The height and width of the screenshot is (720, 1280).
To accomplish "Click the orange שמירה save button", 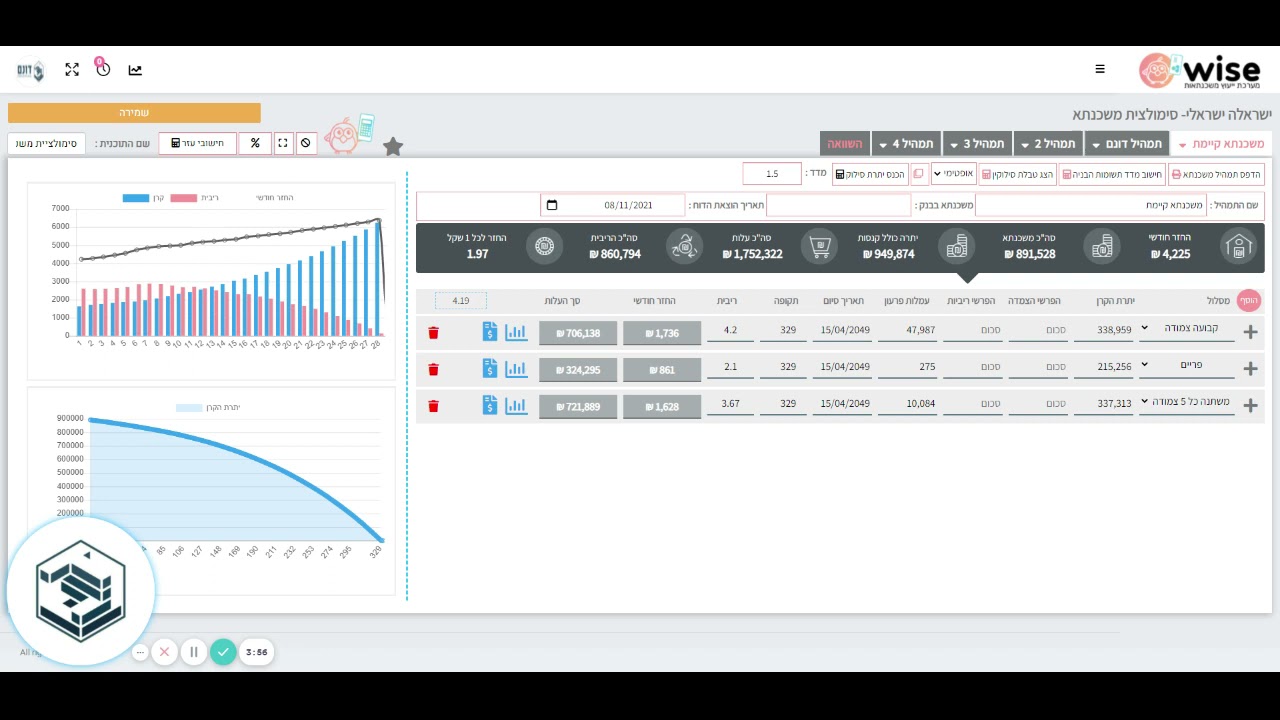I will 134,113.
